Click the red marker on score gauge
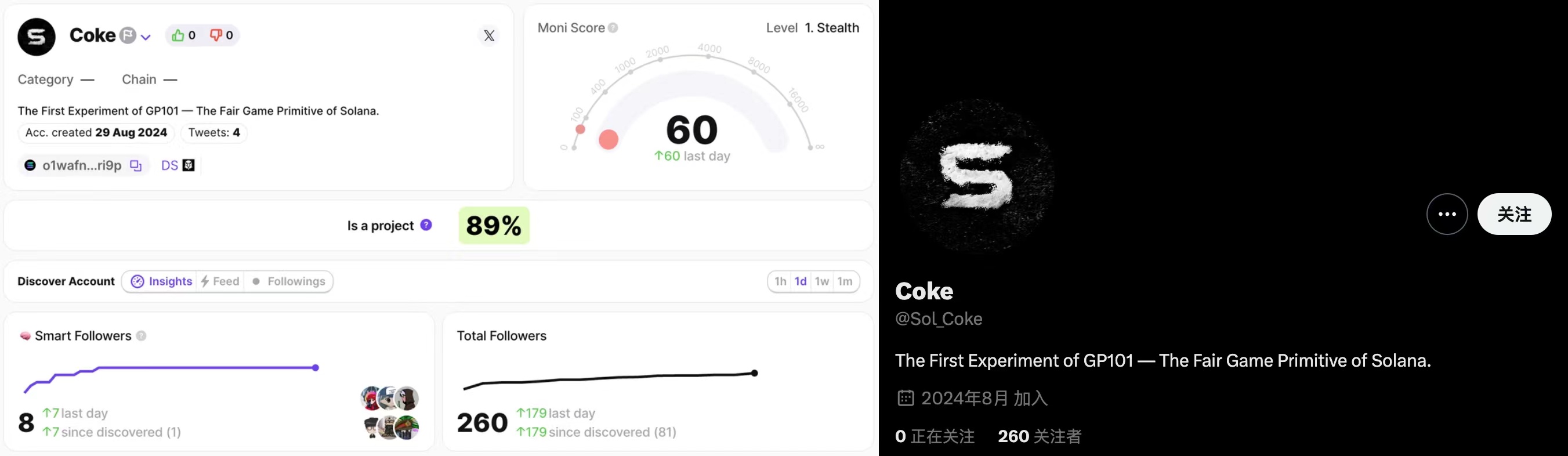Viewport: 1568px width, 456px height. click(608, 139)
